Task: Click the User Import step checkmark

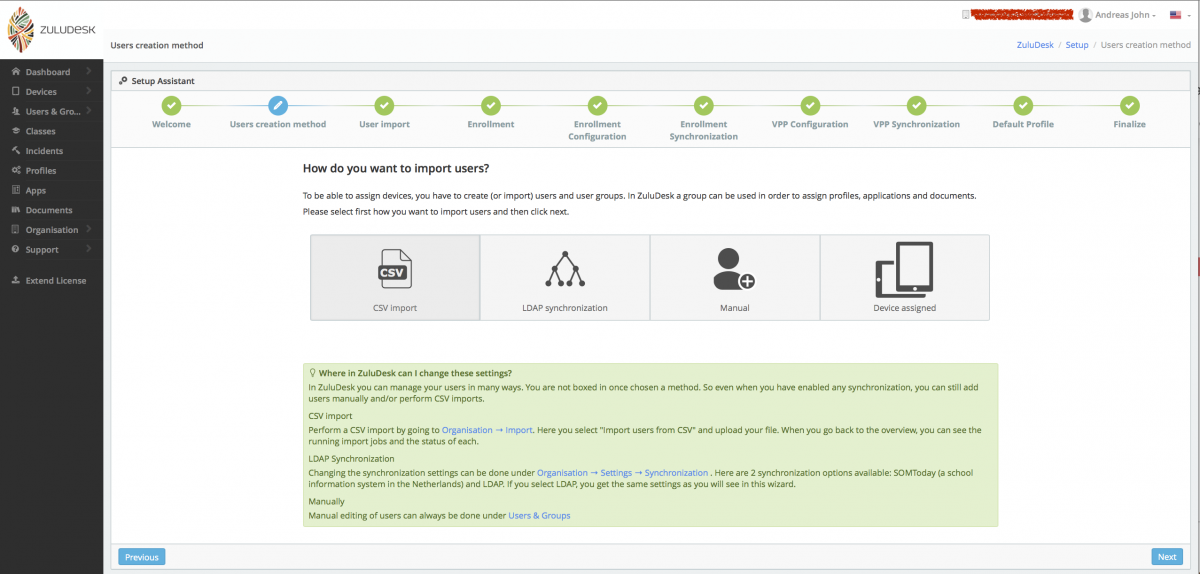Action: pyautogui.click(x=384, y=105)
